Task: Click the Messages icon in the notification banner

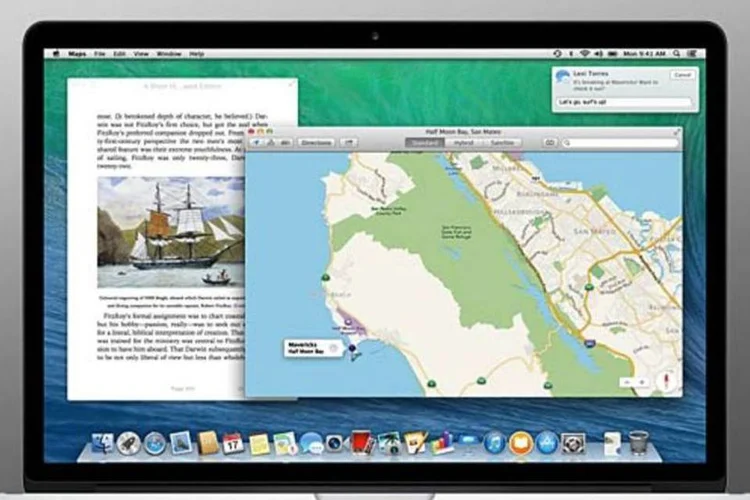Action: (563, 77)
